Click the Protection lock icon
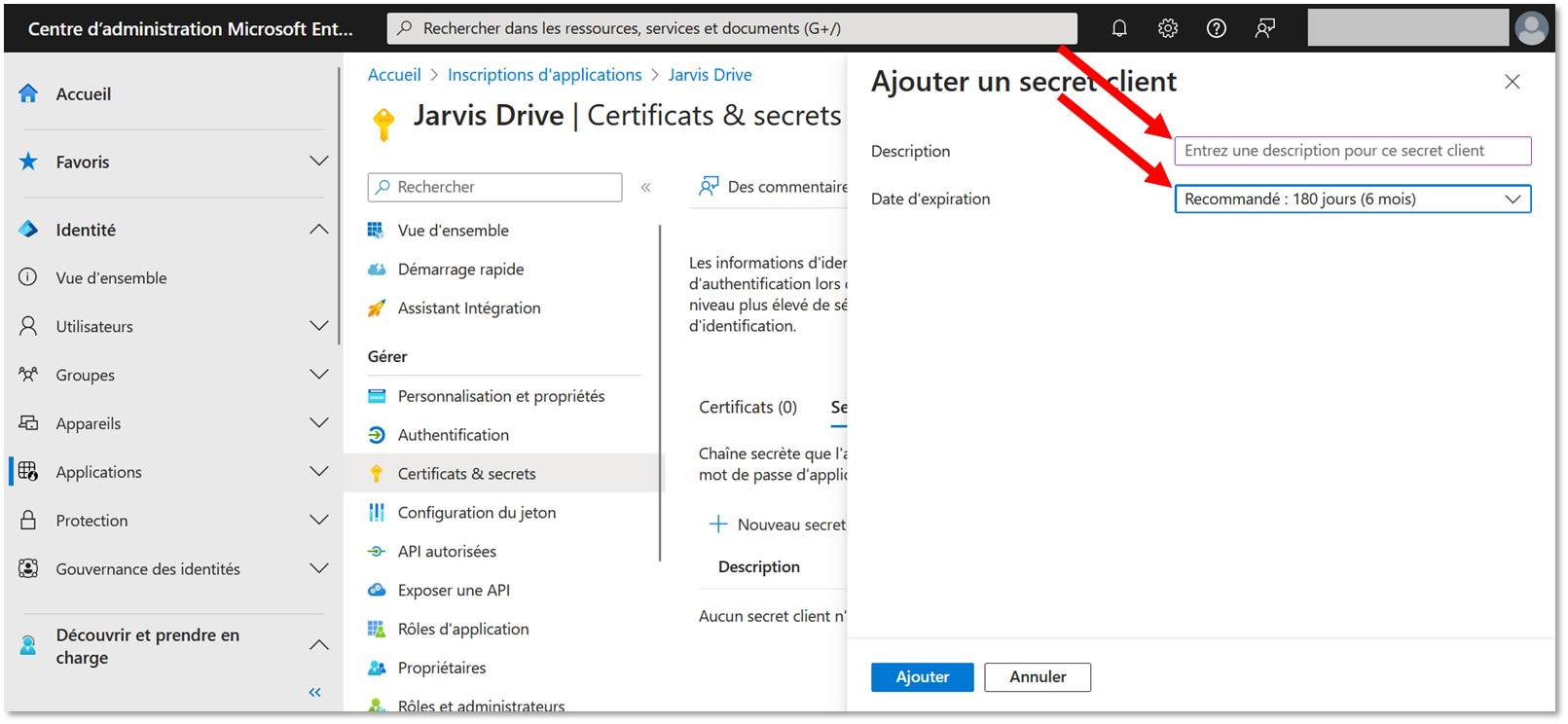 tap(28, 521)
